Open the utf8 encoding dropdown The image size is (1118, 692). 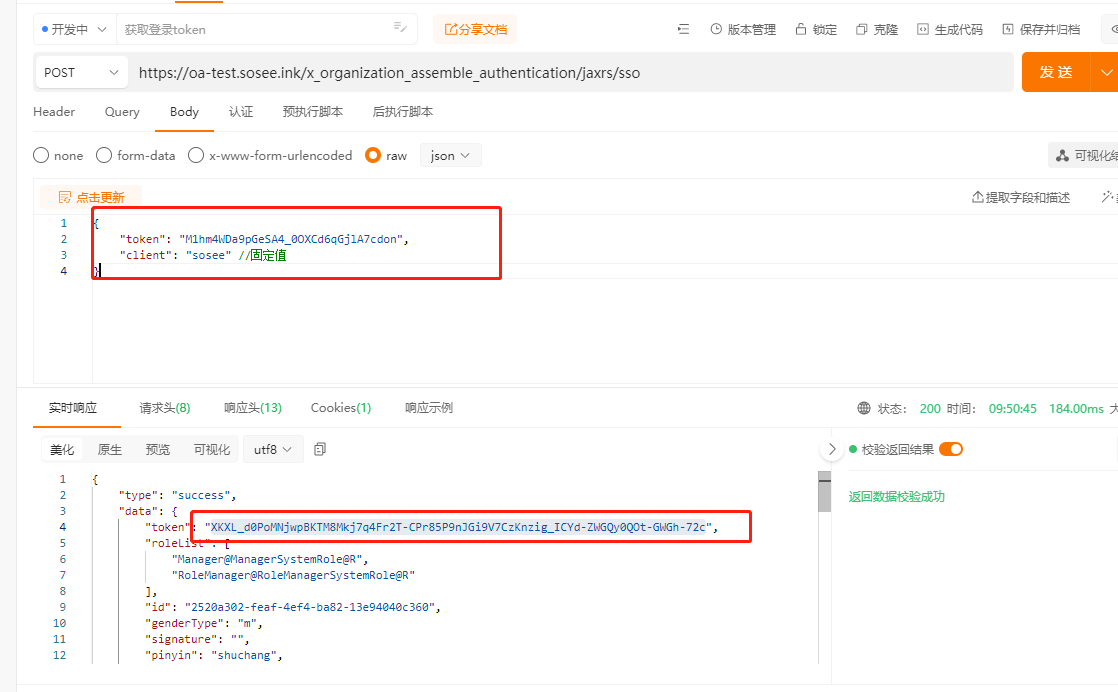coord(273,449)
